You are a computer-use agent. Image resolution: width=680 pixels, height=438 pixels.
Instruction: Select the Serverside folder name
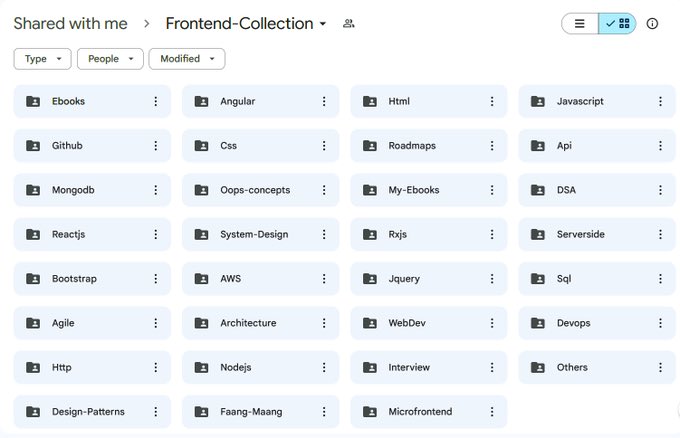[x=581, y=234]
